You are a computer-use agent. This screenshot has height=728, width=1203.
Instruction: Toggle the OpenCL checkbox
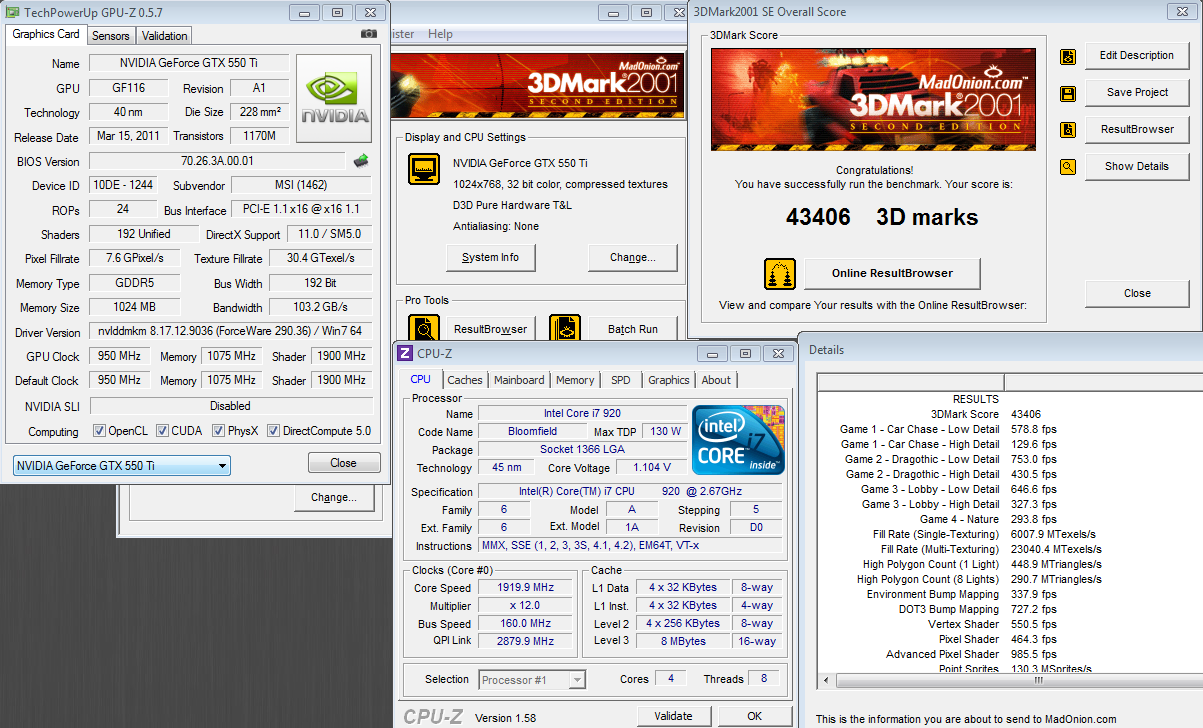[x=99, y=431]
